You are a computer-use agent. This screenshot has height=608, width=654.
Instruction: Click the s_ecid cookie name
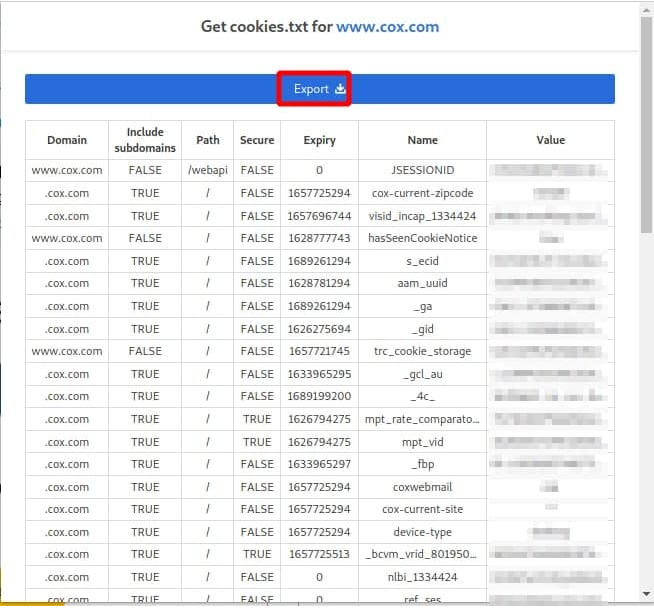(423, 261)
